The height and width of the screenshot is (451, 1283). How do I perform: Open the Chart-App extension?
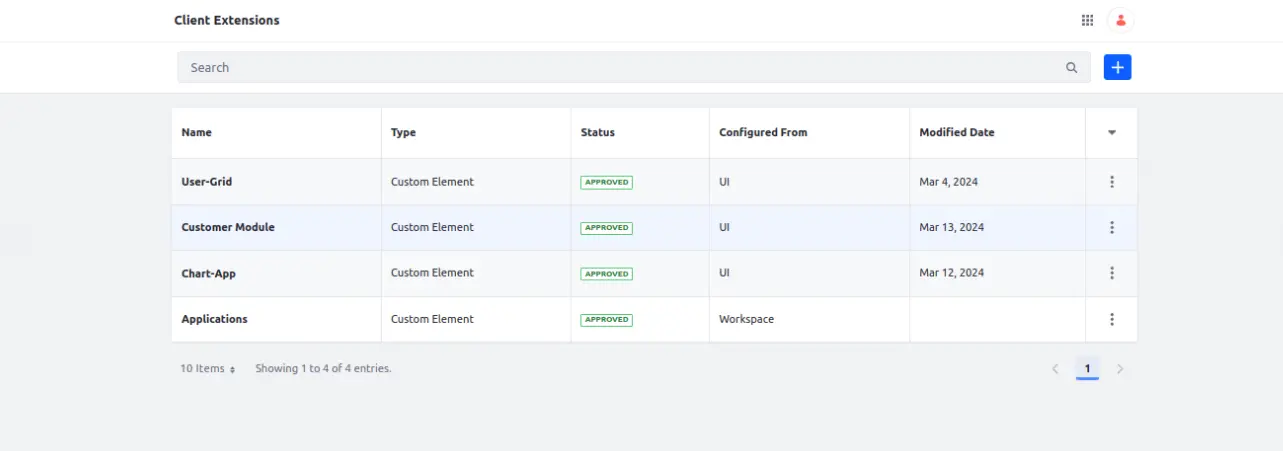click(x=208, y=273)
